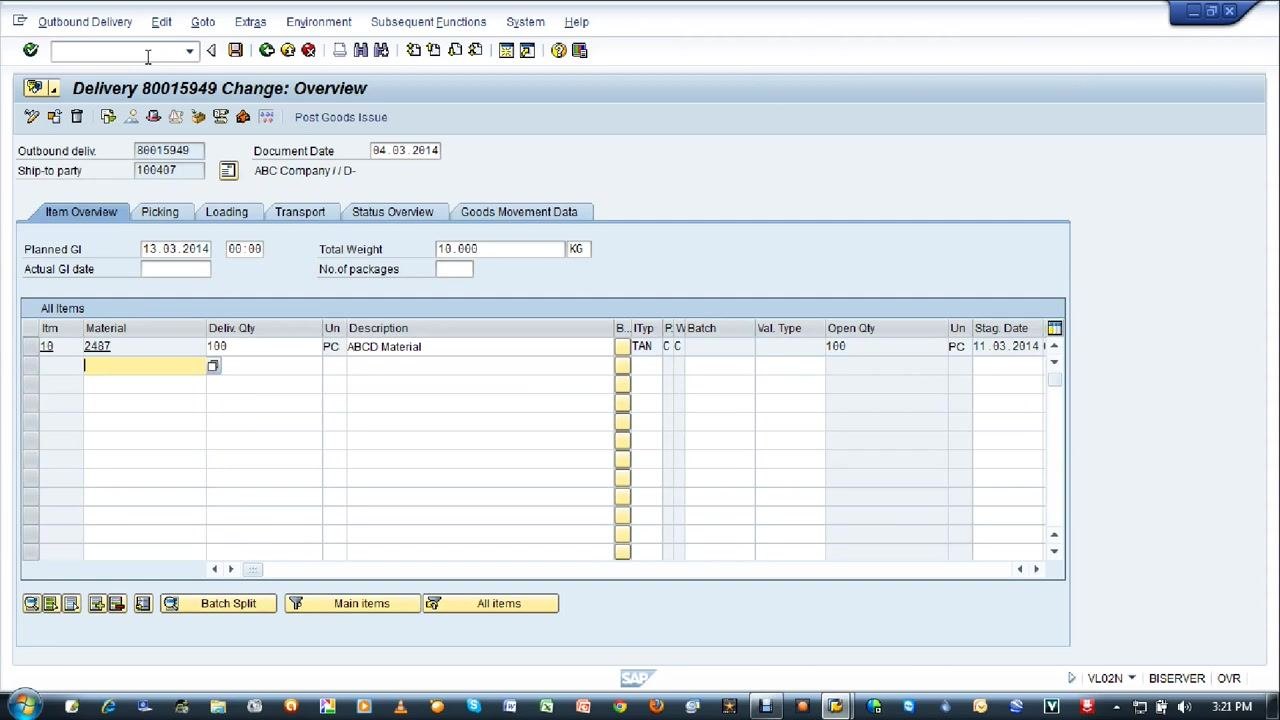Click the yellow Exit arrow icon
The width and height of the screenshot is (1280, 720).
click(287, 50)
